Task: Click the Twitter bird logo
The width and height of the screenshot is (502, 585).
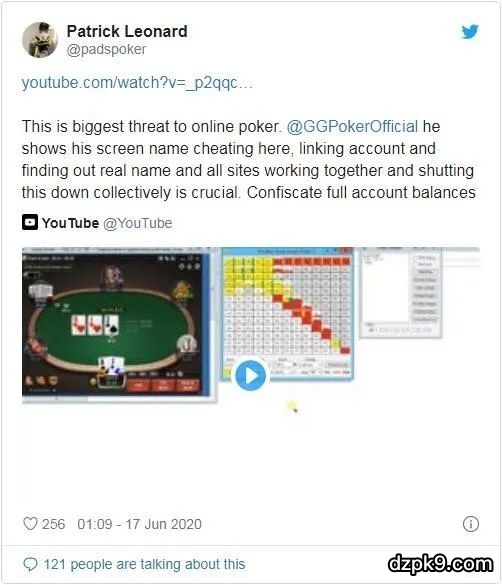Action: [470, 32]
